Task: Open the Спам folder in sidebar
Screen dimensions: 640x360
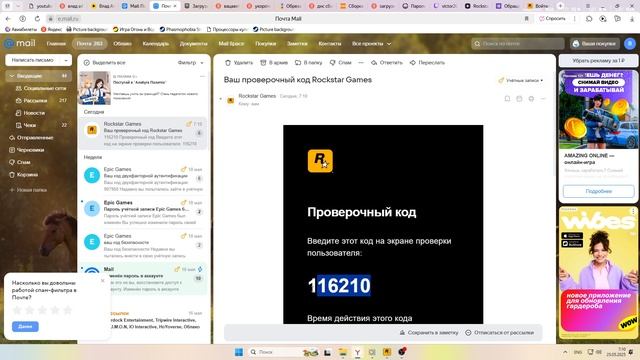Action: tap(23, 162)
